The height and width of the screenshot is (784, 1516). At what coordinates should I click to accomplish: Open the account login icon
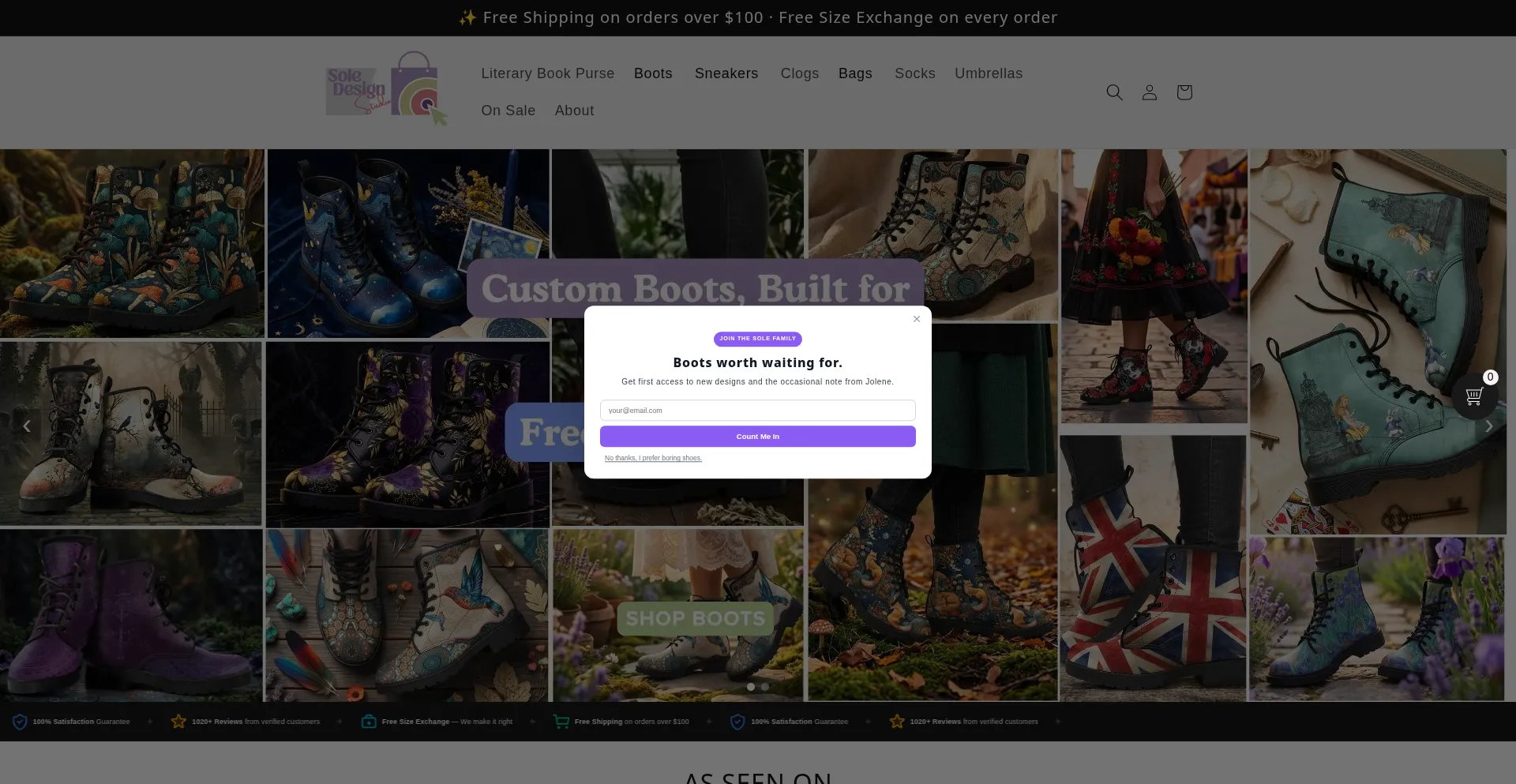click(x=1149, y=92)
